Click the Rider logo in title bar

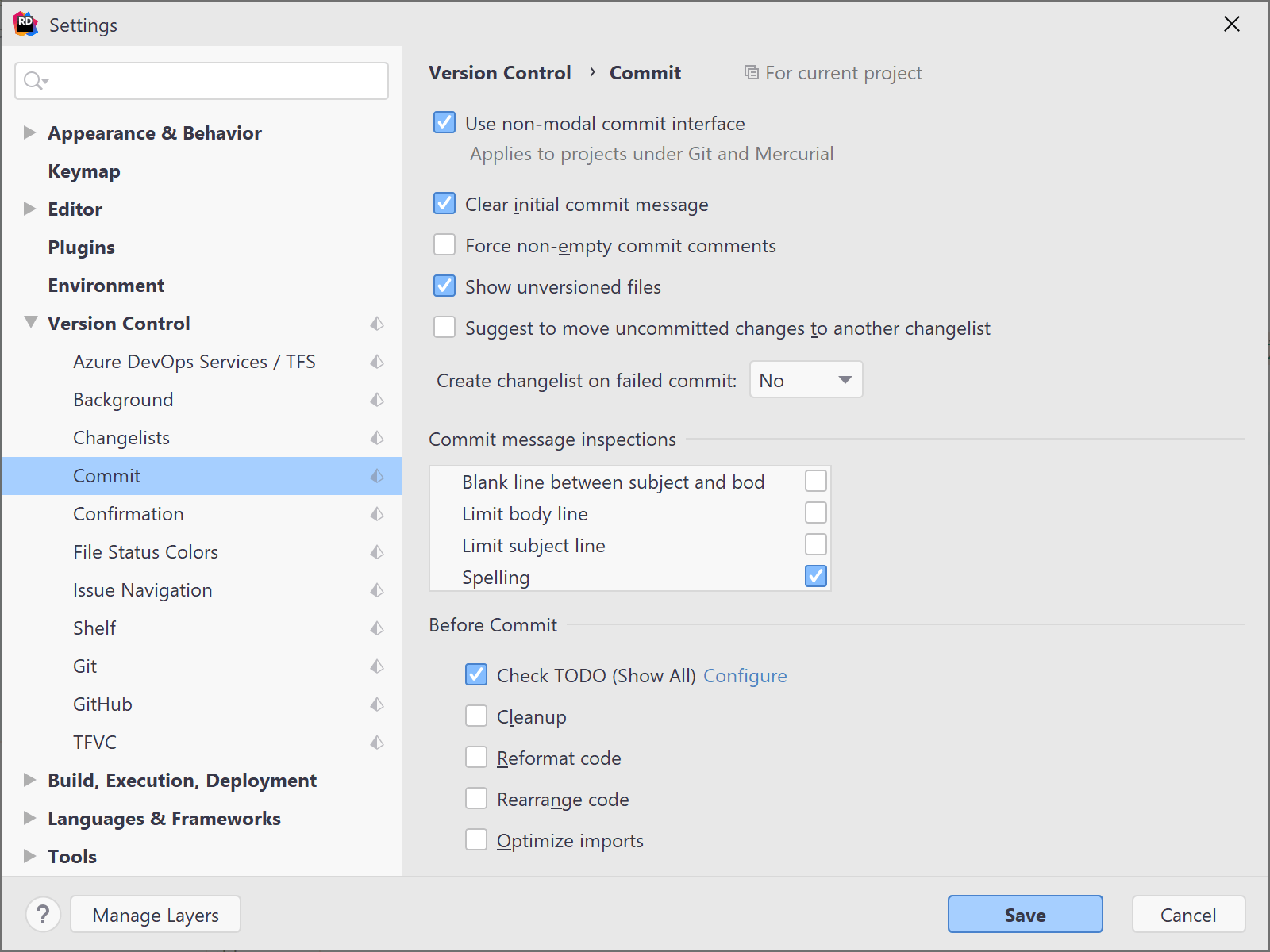(x=25, y=25)
